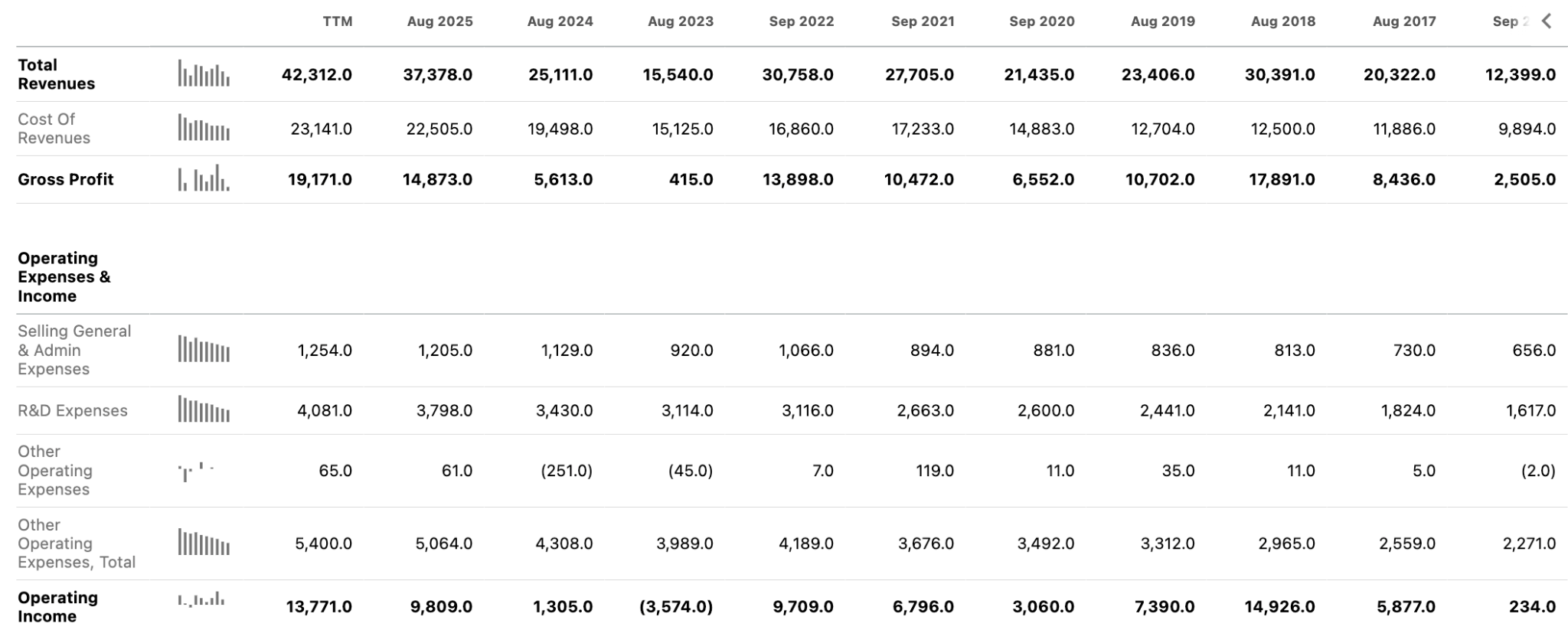The image size is (1568, 630).
Task: Click the R&D Expenses mini chart icon
Action: pyautogui.click(x=204, y=410)
